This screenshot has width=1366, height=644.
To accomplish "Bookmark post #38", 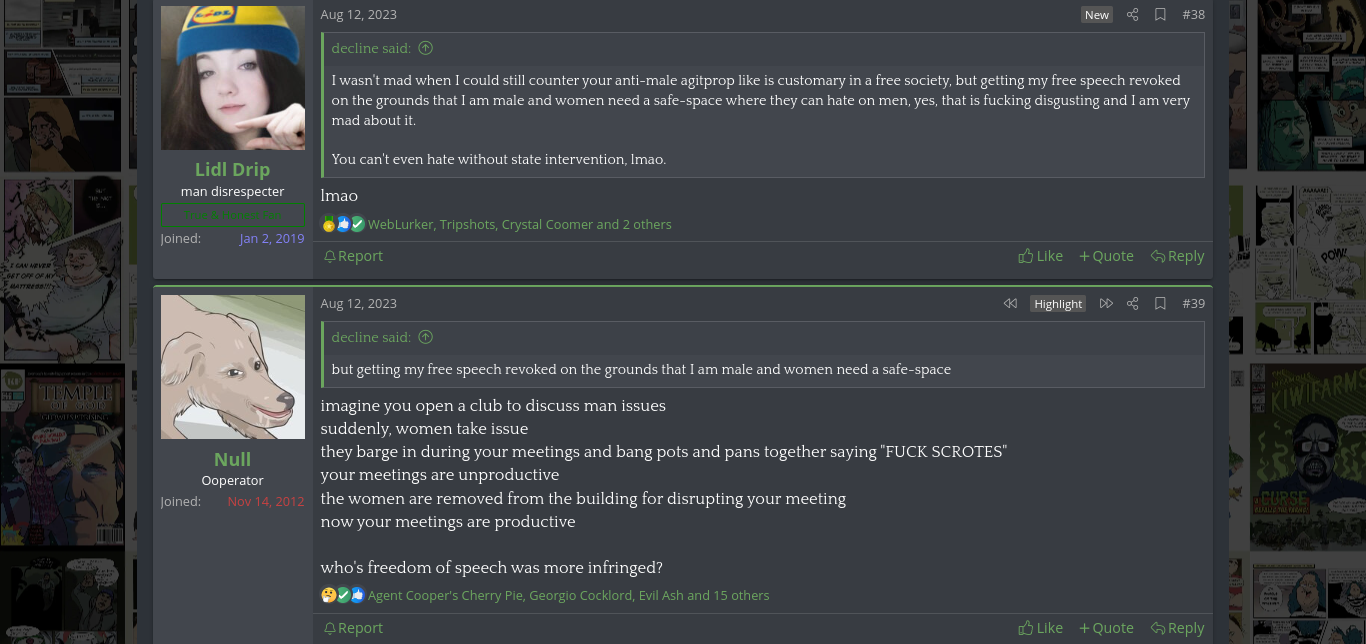I will point(1160,15).
